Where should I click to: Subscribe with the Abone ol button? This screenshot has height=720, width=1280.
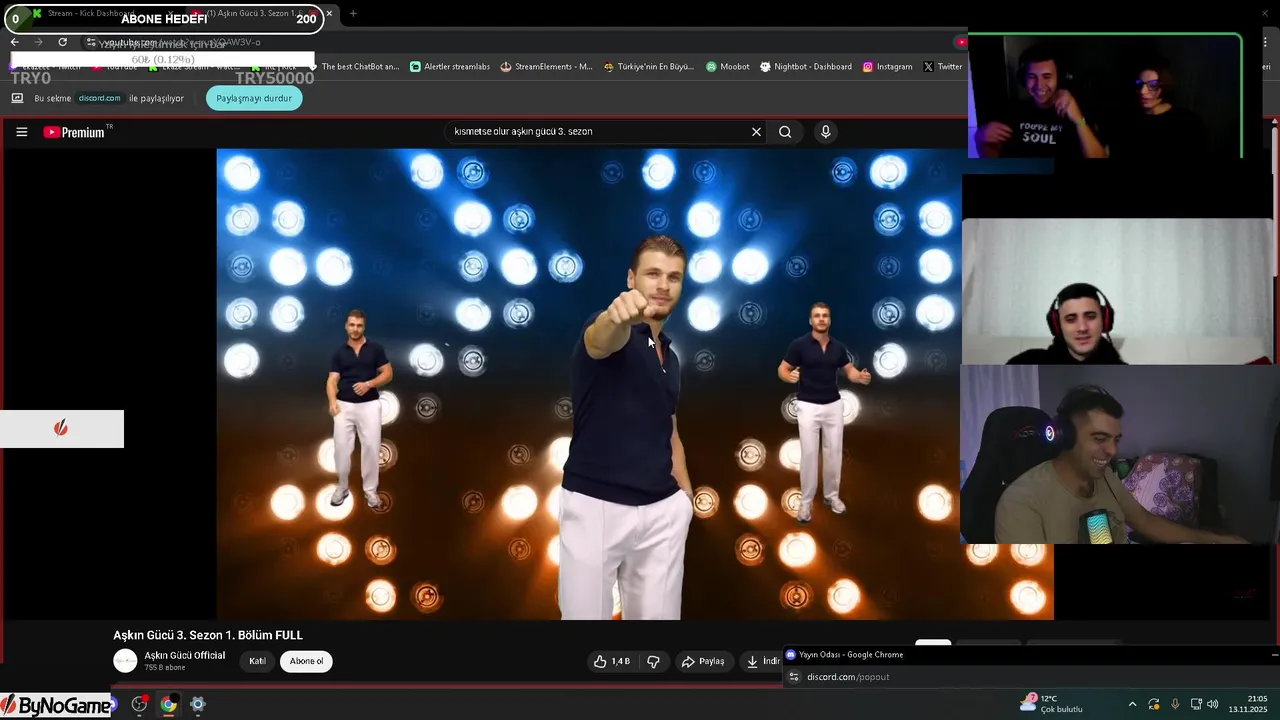306,661
